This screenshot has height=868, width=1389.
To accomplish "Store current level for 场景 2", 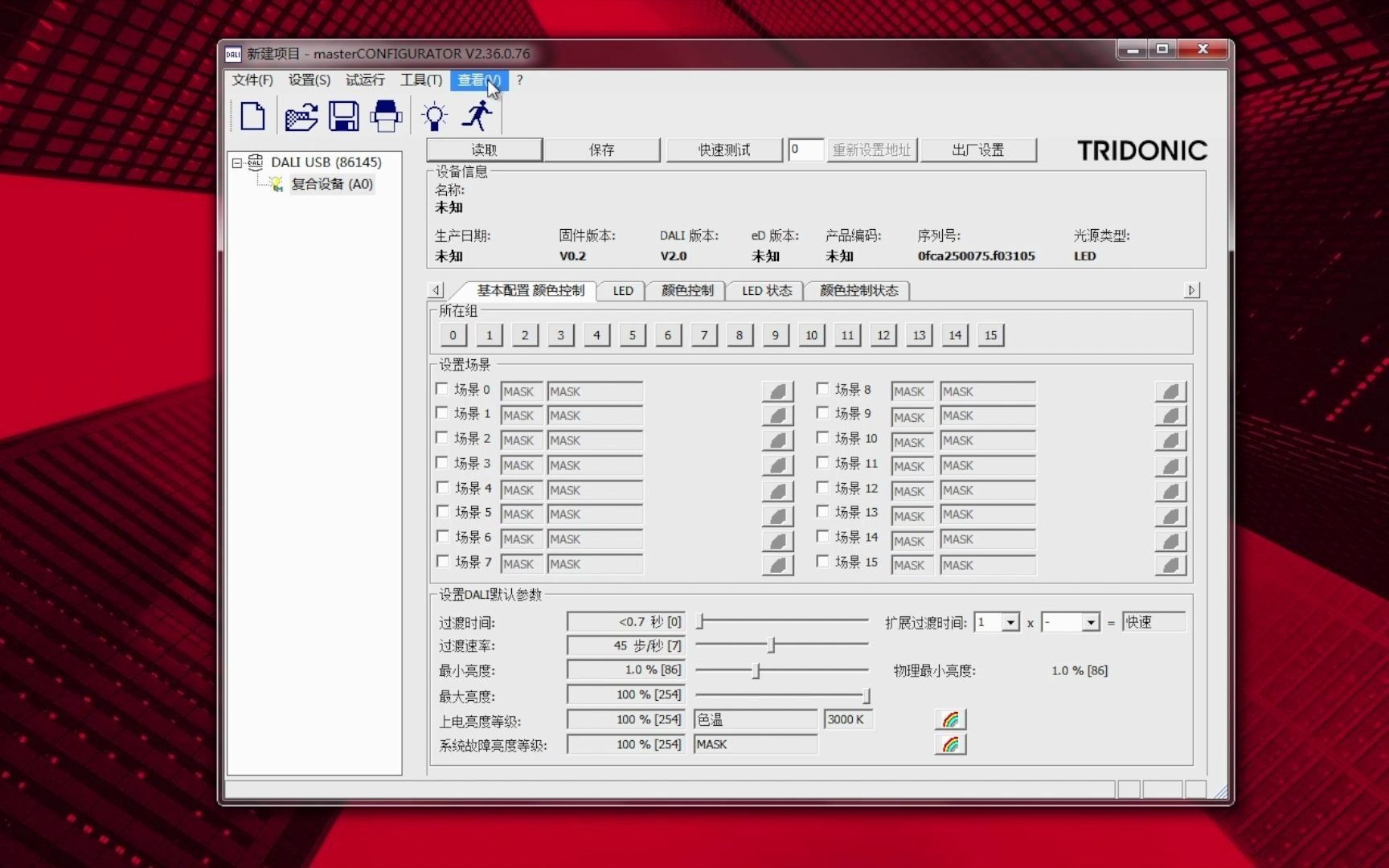I will pos(777,440).
